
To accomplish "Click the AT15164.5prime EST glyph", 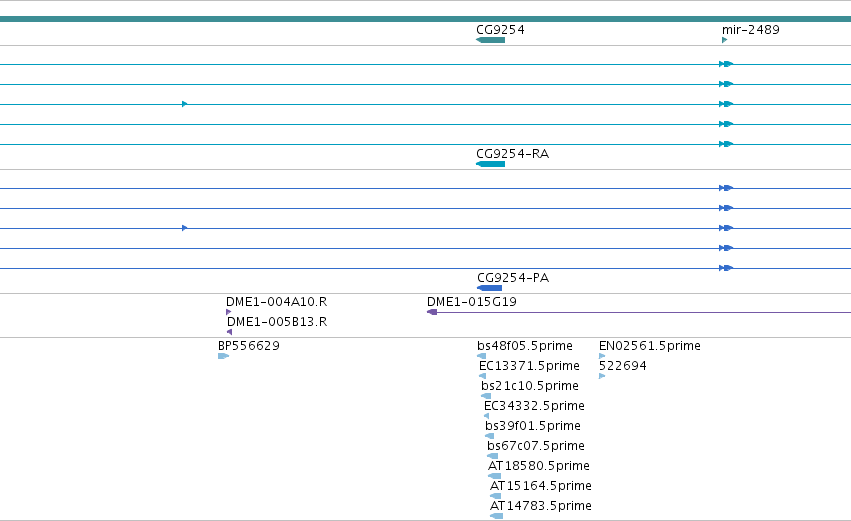I will [x=496, y=496].
